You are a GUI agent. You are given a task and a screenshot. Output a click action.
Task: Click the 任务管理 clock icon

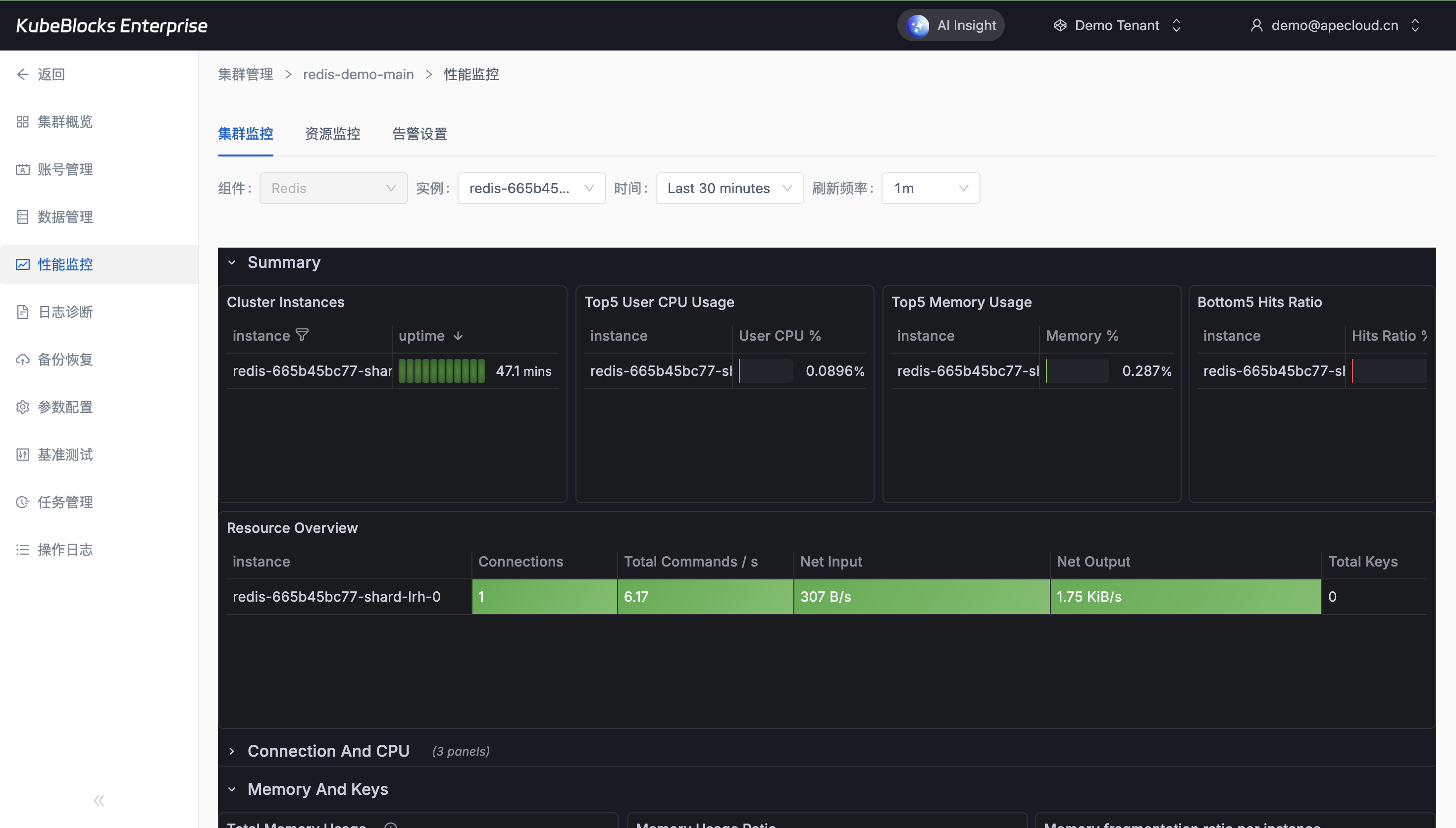click(23, 502)
